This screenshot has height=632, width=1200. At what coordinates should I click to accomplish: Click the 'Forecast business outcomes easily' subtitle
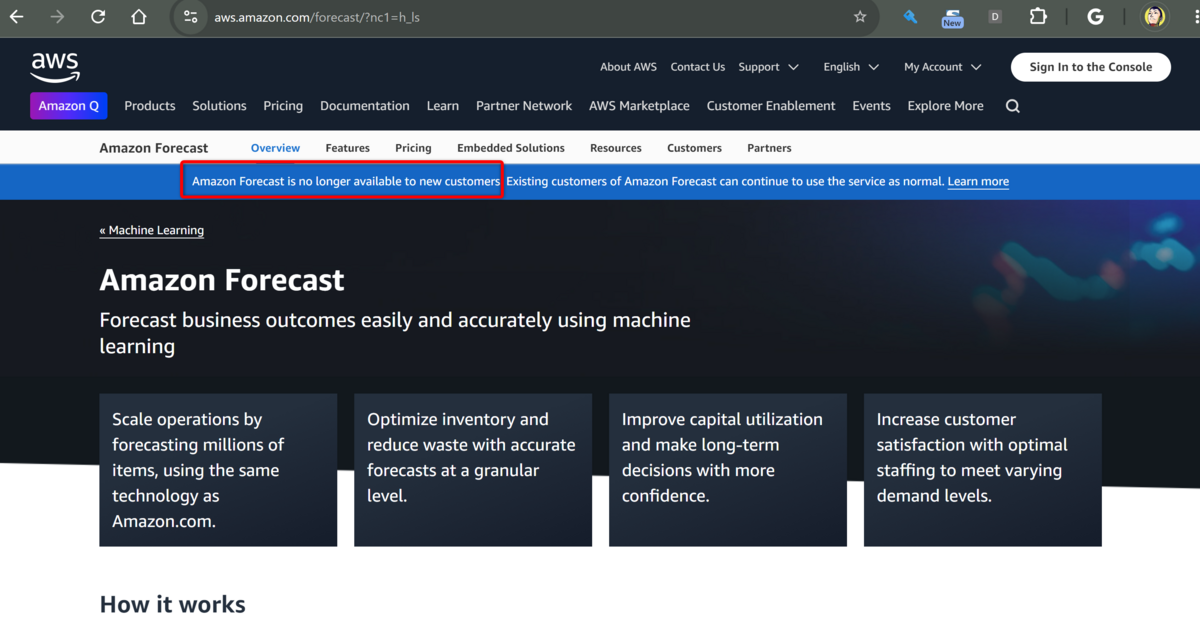point(395,333)
